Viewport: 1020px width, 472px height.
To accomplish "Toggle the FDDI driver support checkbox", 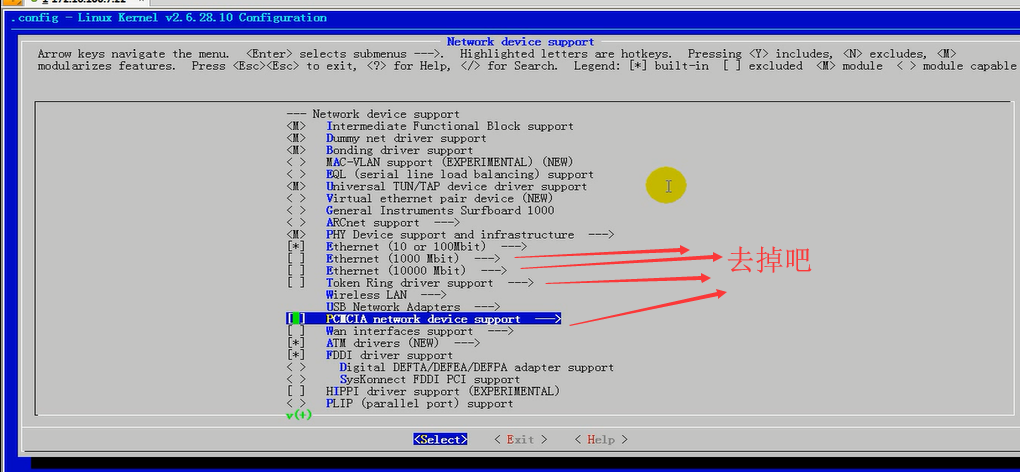I will pyautogui.click(x=296, y=355).
